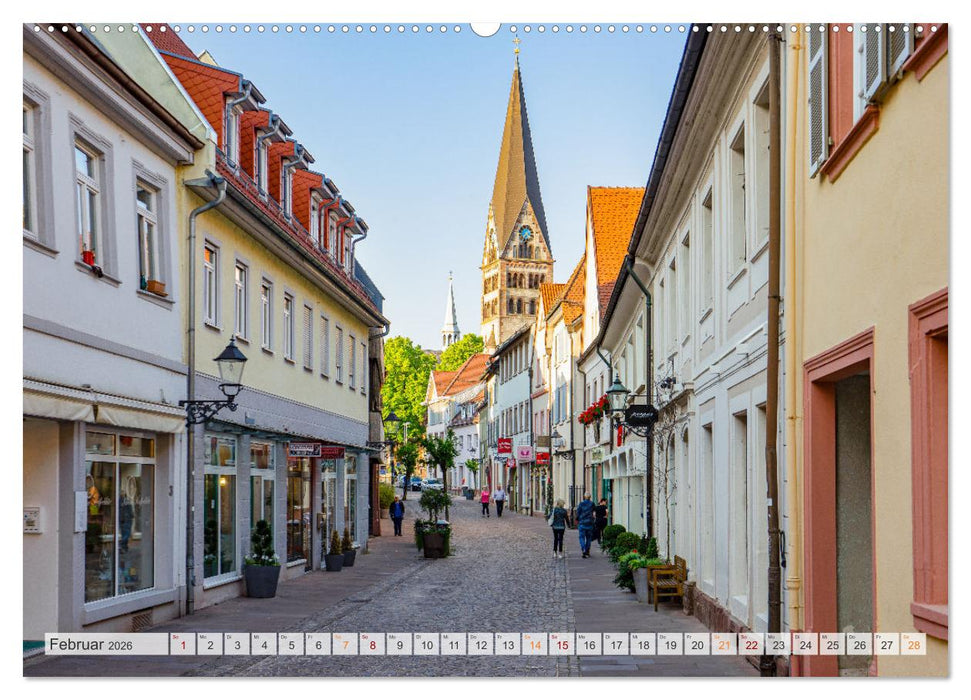The height and width of the screenshot is (700, 971).
Task: Click the red Saturday date 7
Action: pos(344,647)
